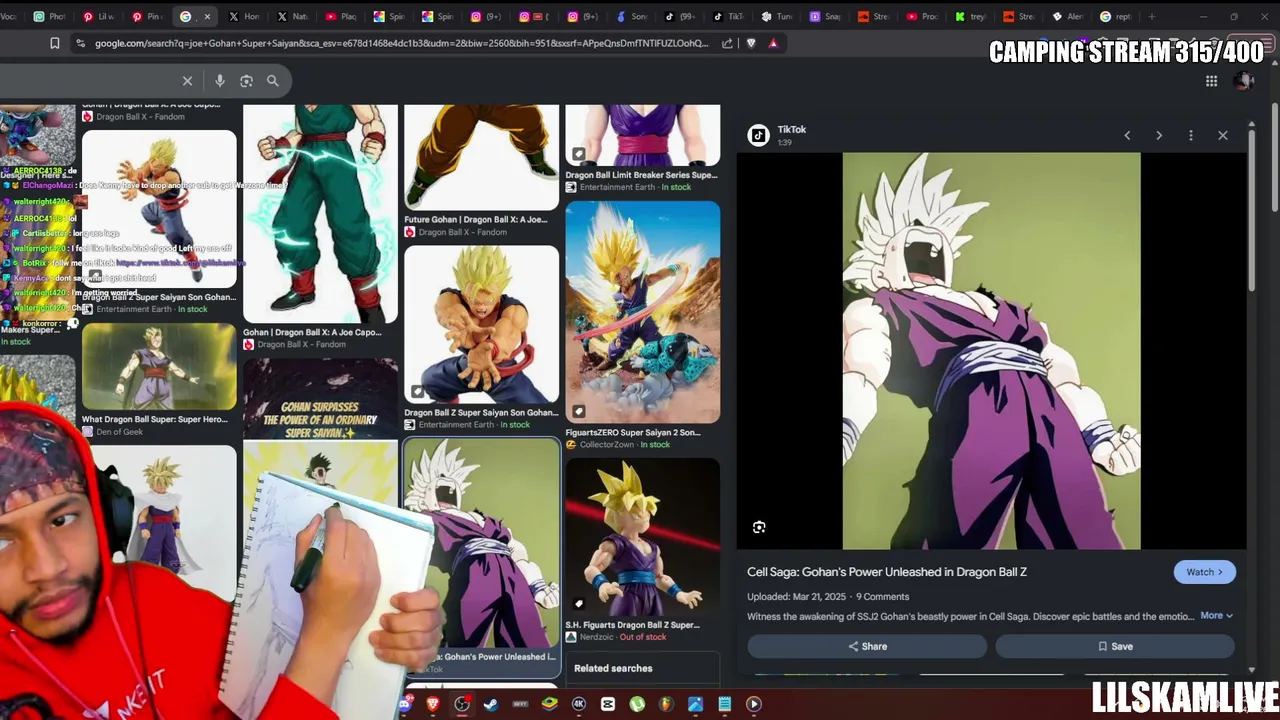Click the preview panel scrollbar
The width and height of the screenshot is (1280, 720).
(1252, 210)
